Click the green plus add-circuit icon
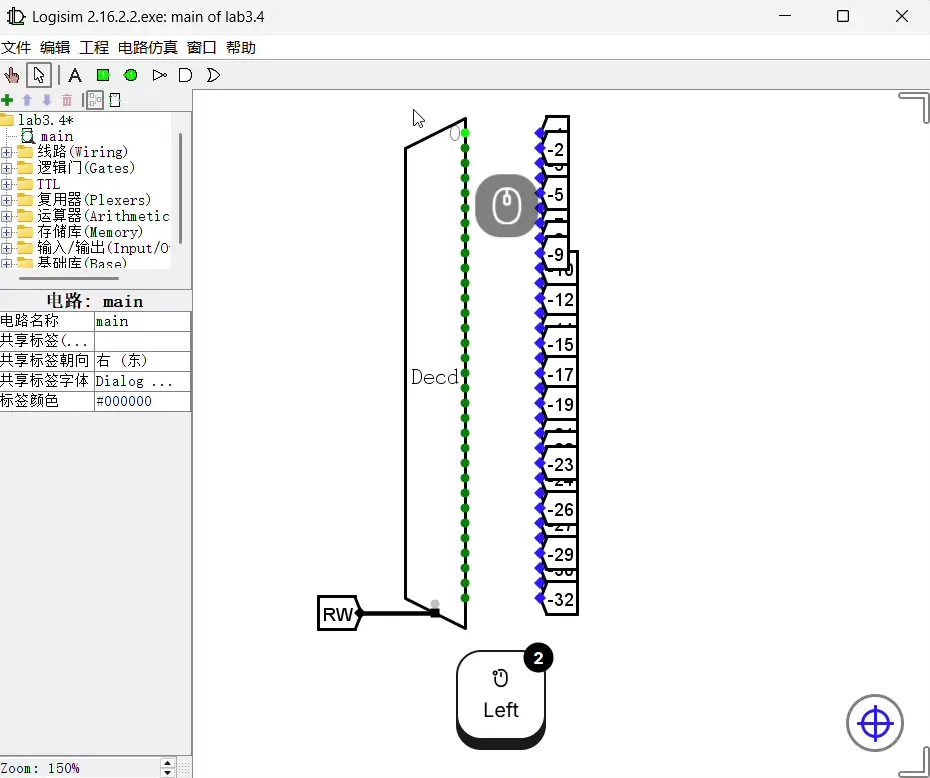Image resolution: width=930 pixels, height=778 pixels. pyautogui.click(x=8, y=100)
